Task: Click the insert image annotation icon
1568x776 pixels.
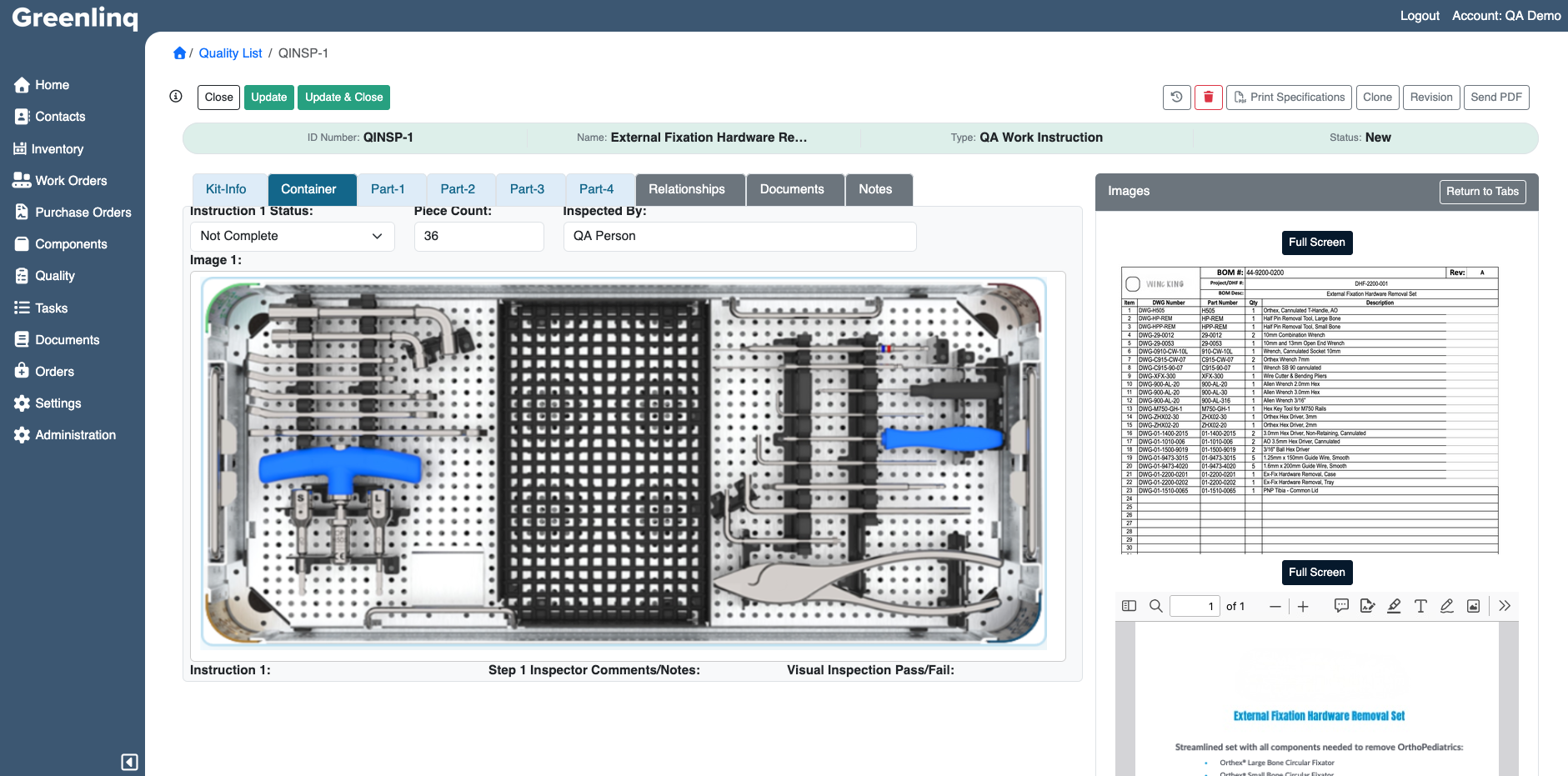Action: 1474,606
